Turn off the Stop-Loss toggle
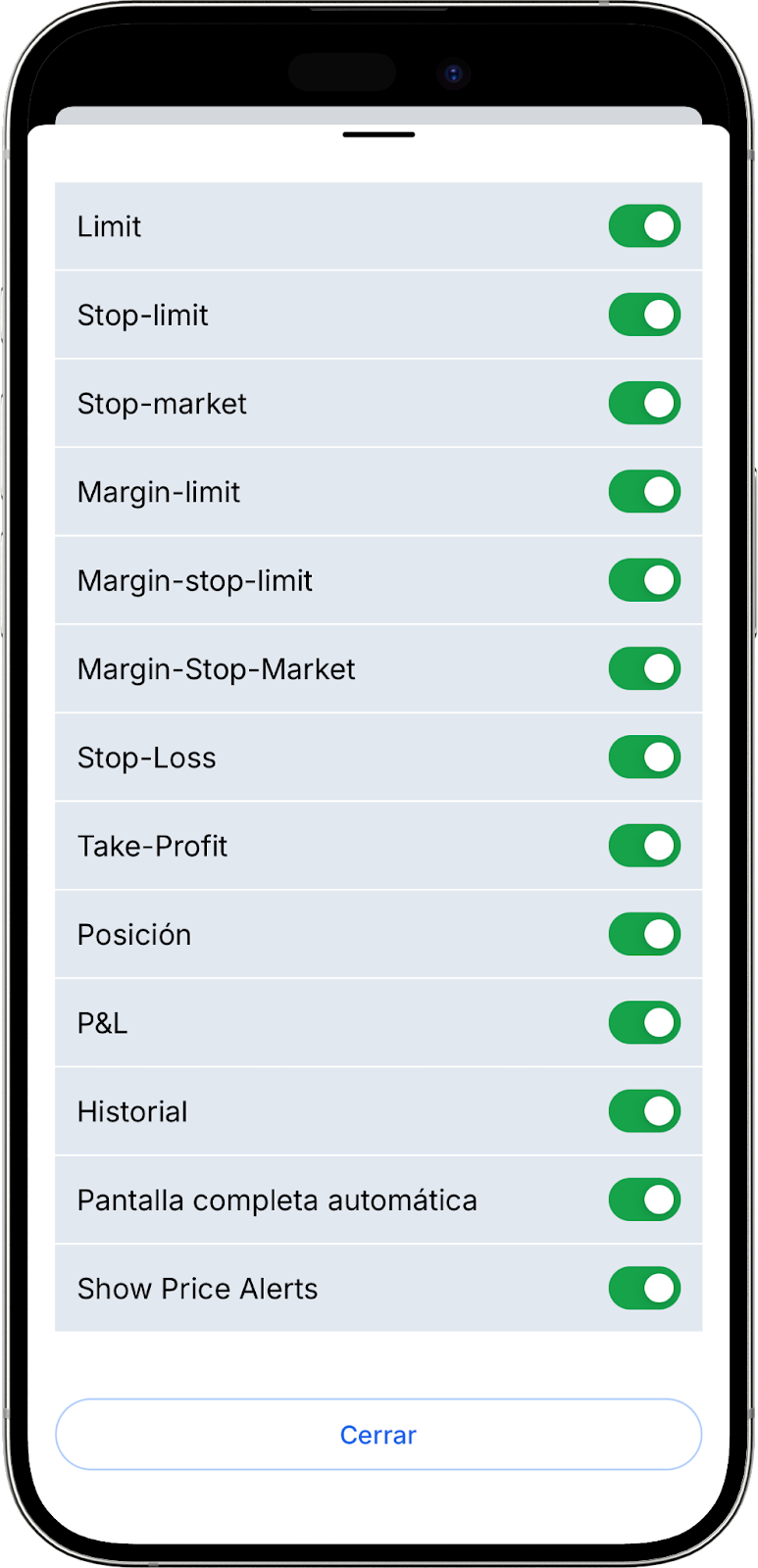758x1568 pixels. pos(644,758)
